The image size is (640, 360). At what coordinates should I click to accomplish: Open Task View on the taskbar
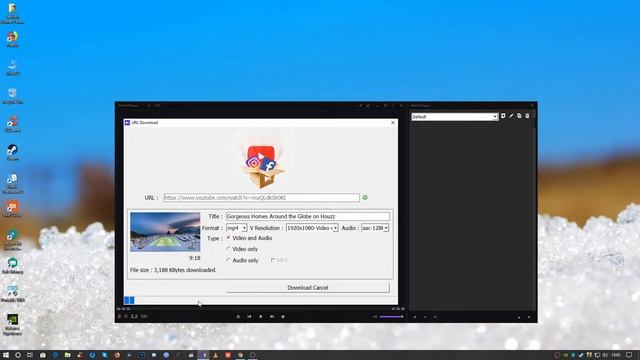point(30,355)
